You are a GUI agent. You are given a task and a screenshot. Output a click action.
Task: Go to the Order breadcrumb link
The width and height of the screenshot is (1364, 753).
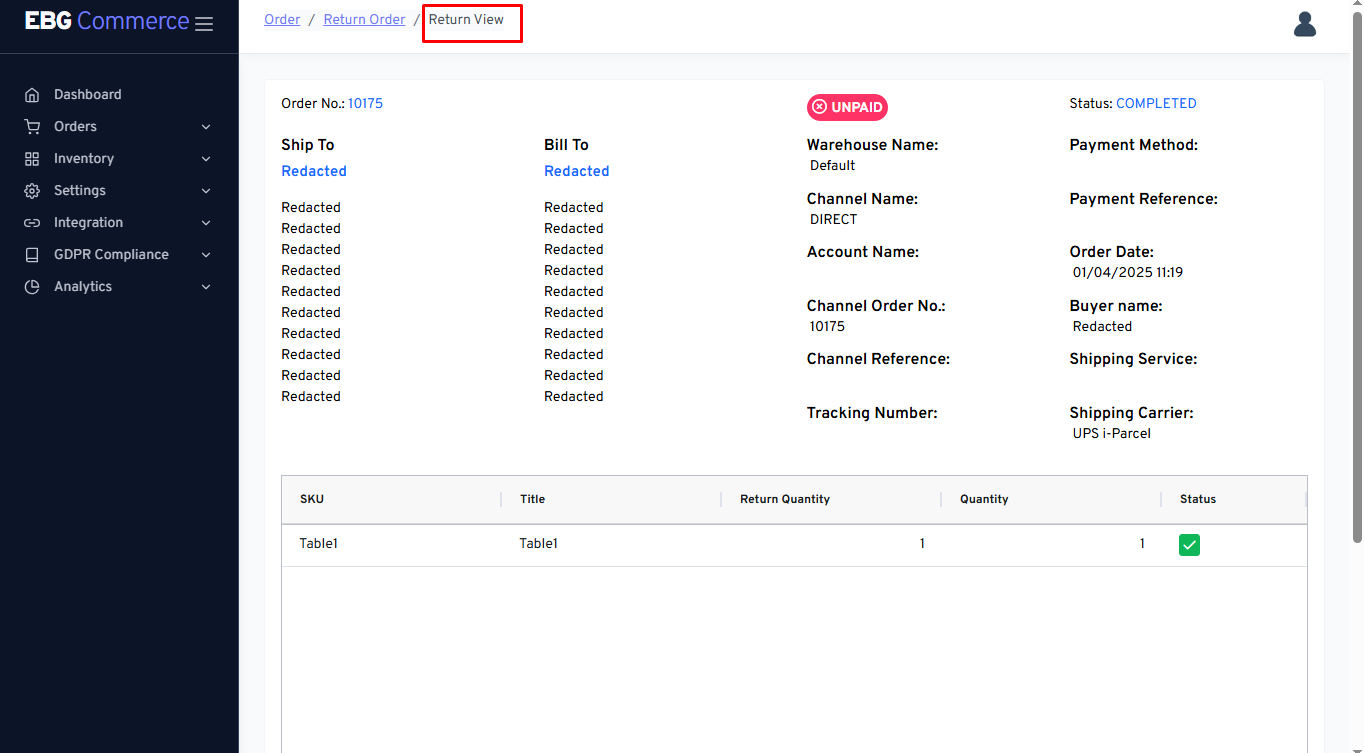[282, 20]
